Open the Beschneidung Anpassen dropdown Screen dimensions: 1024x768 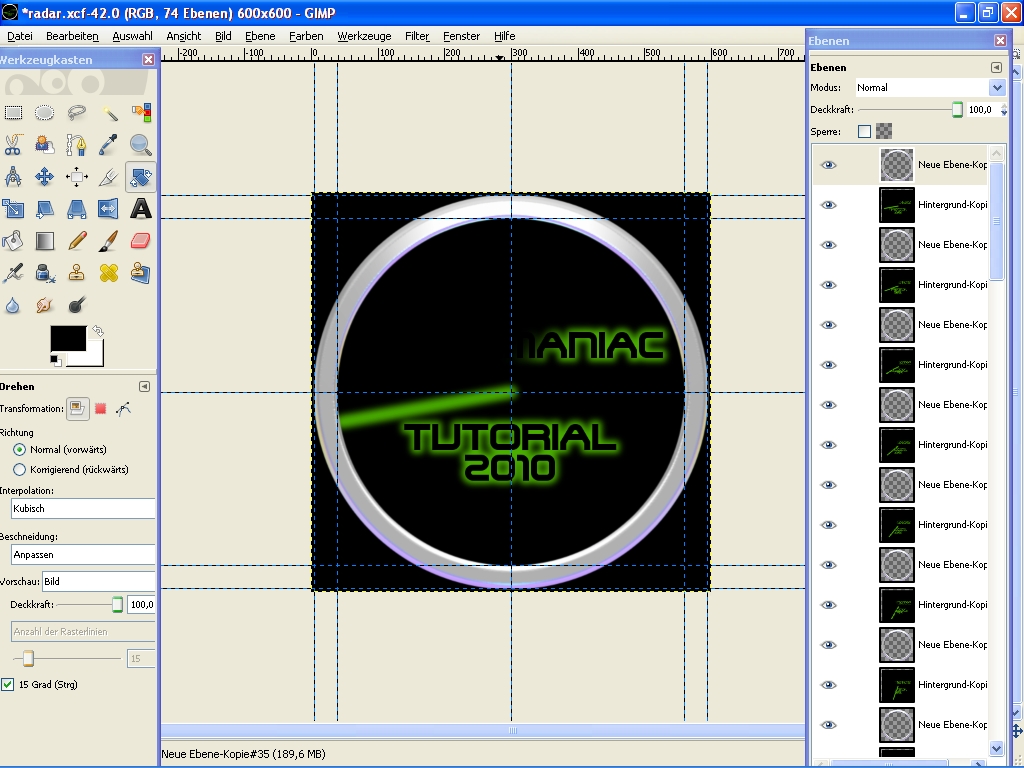click(83, 554)
